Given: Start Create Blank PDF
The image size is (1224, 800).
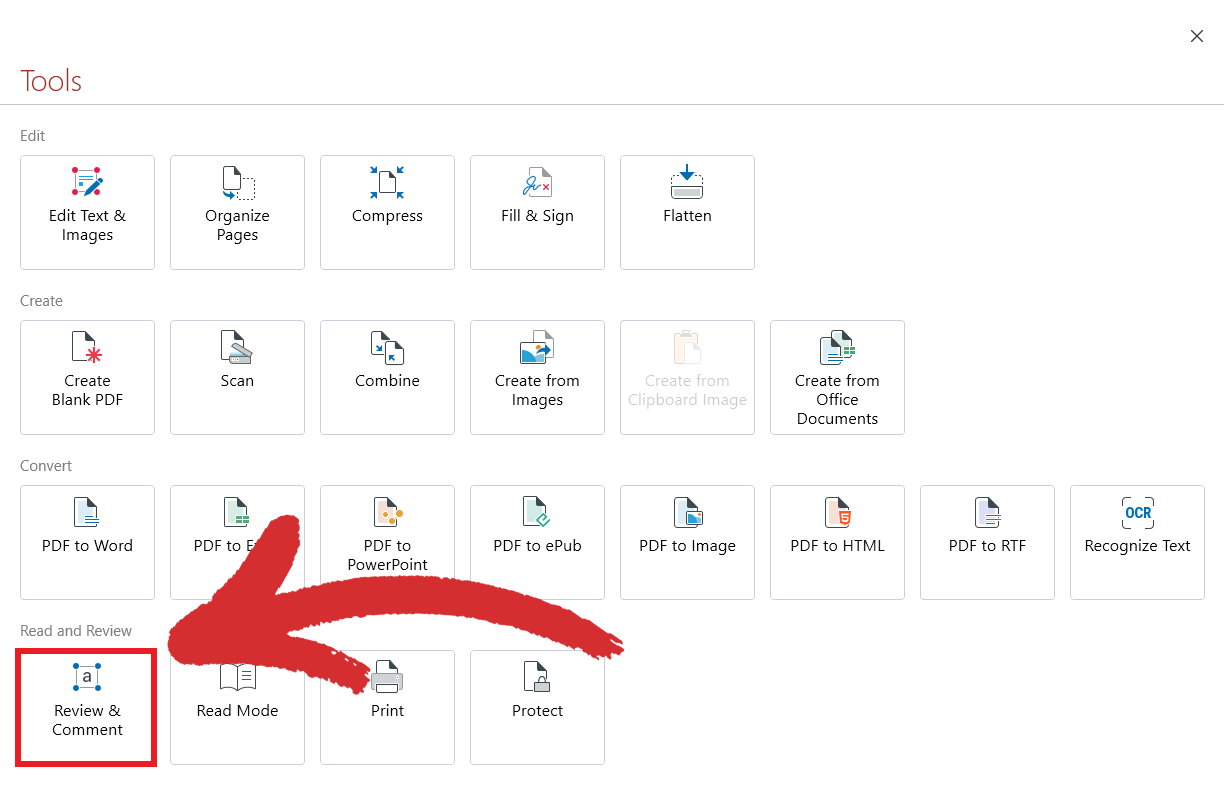Looking at the screenshot, I should click(87, 377).
